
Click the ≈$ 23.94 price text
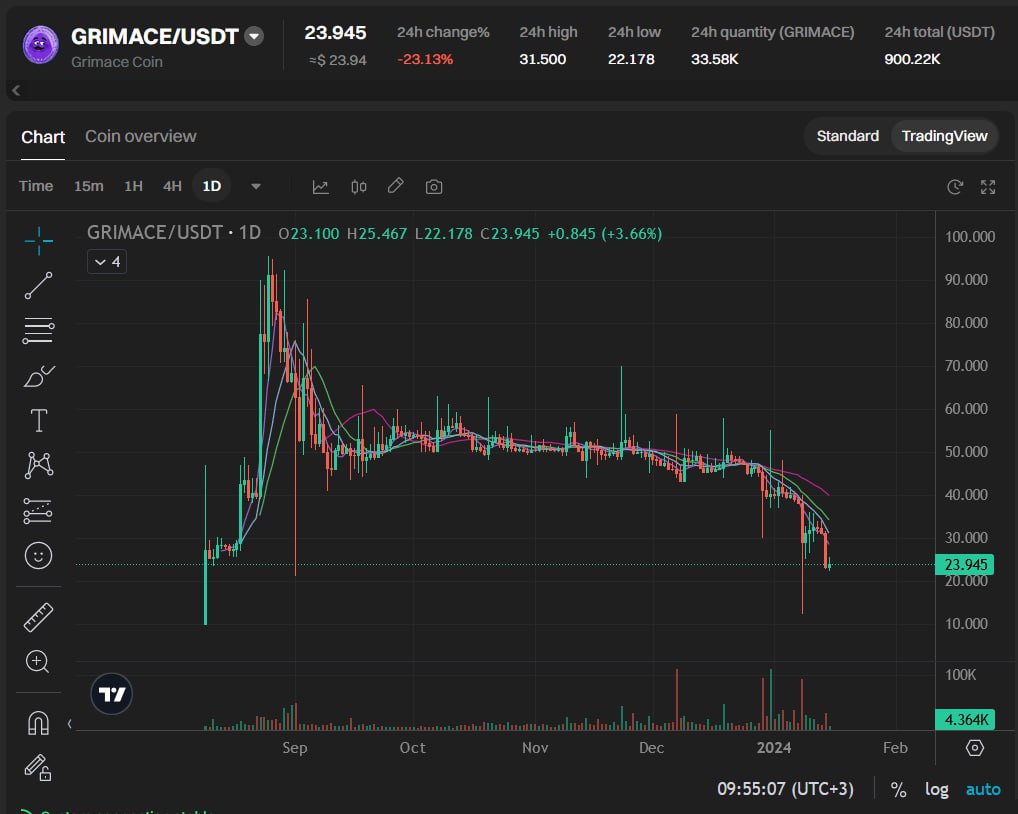click(x=338, y=60)
